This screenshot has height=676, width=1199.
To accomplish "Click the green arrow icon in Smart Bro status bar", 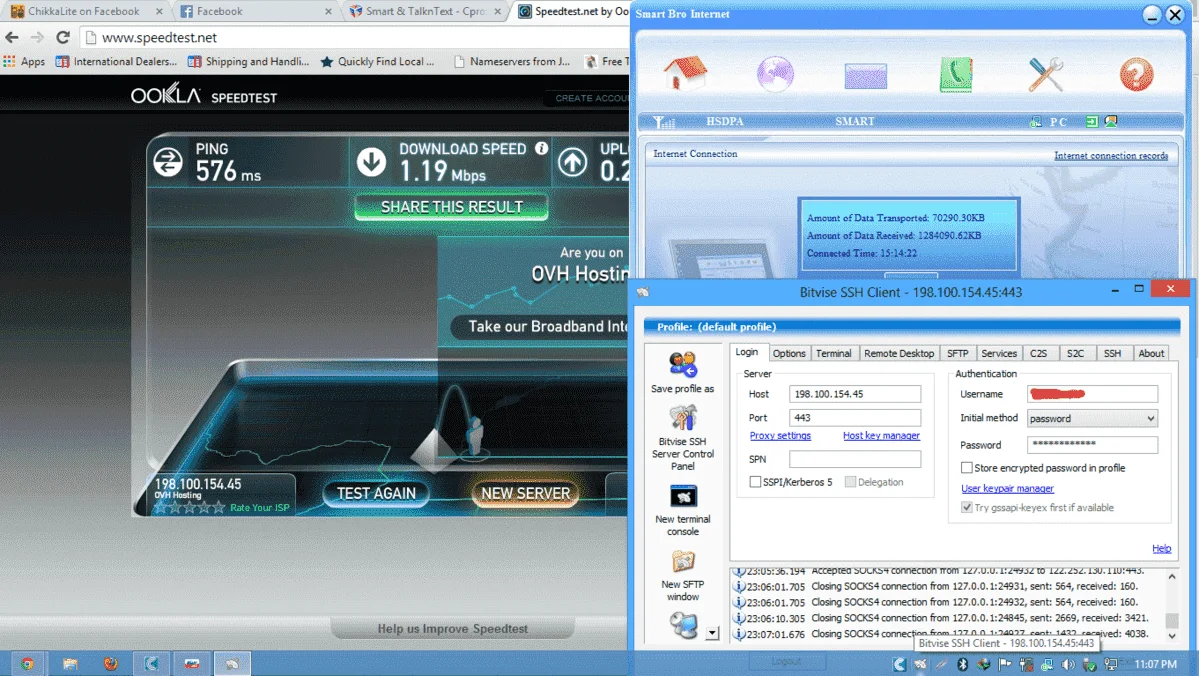I will [x=1092, y=122].
